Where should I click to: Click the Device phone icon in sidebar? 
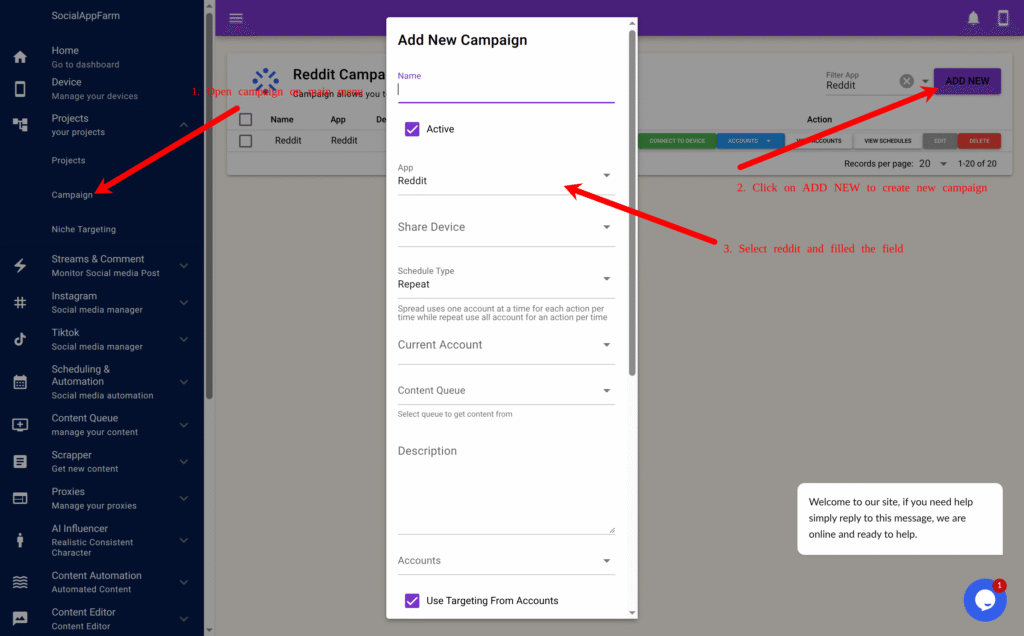20,89
